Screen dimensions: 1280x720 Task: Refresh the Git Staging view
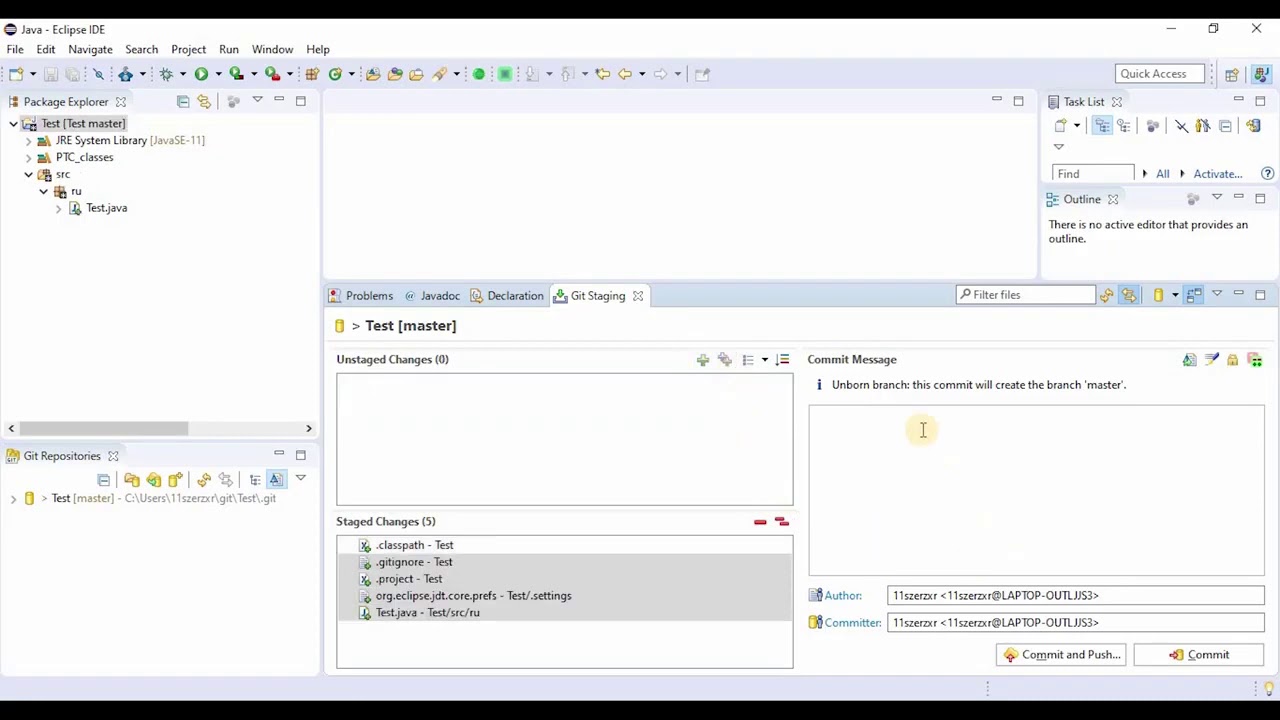[x=1106, y=295]
